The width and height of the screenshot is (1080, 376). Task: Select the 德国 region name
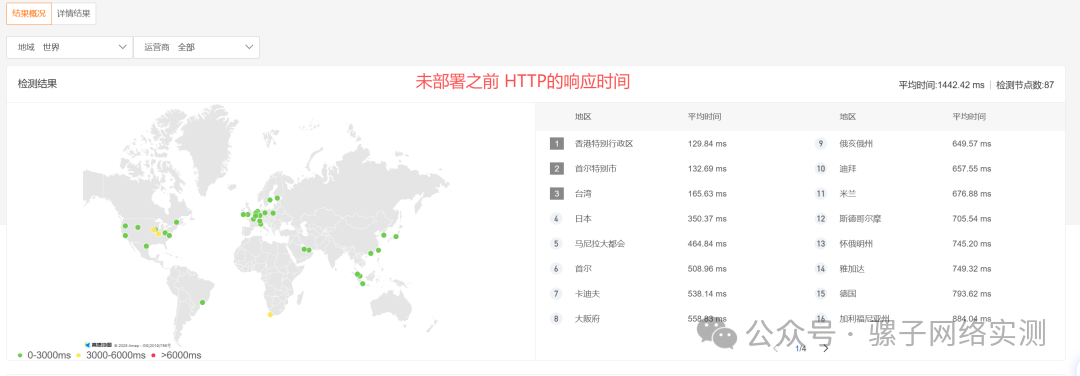(847, 294)
